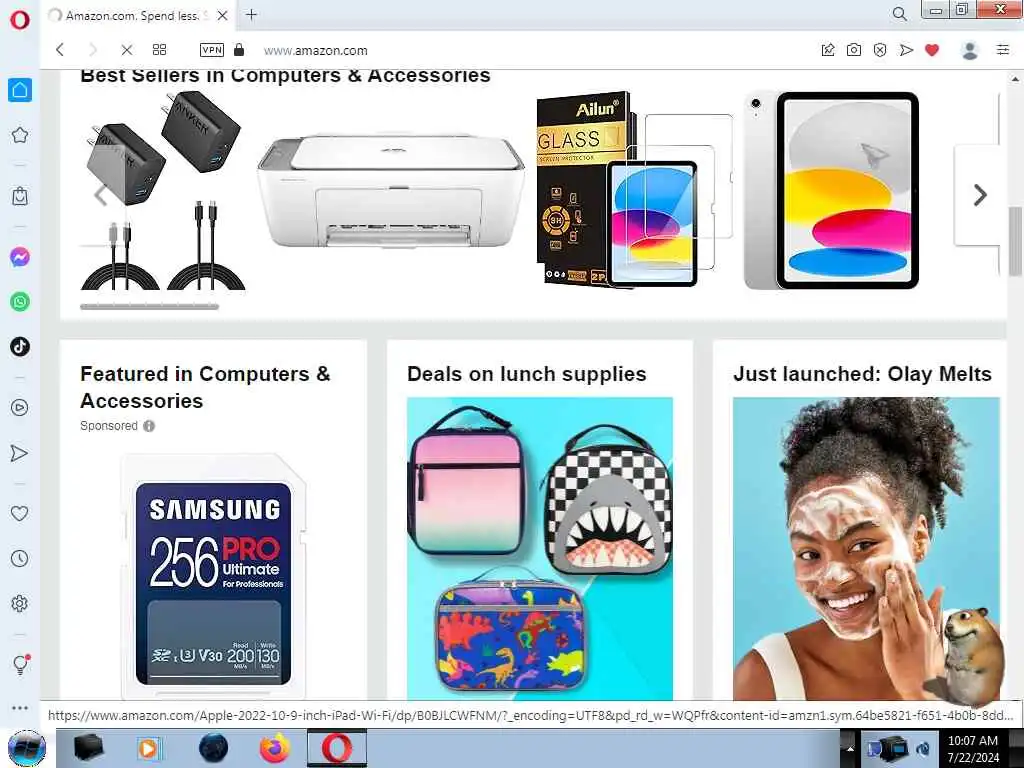The height and width of the screenshot is (768, 1024).
Task: Open media player taskbar icon
Action: point(150,748)
